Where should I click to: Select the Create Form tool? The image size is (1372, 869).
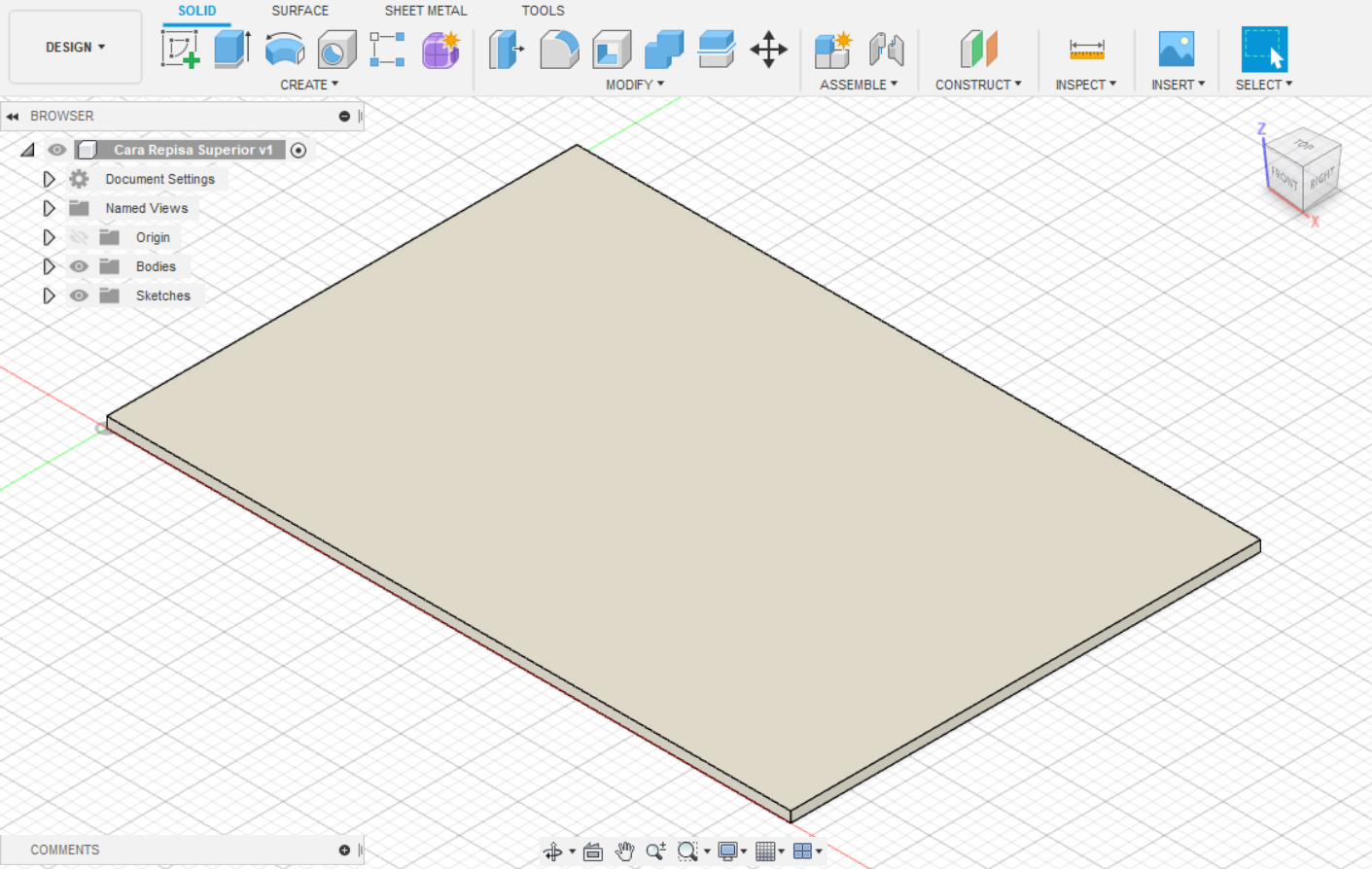(x=440, y=49)
